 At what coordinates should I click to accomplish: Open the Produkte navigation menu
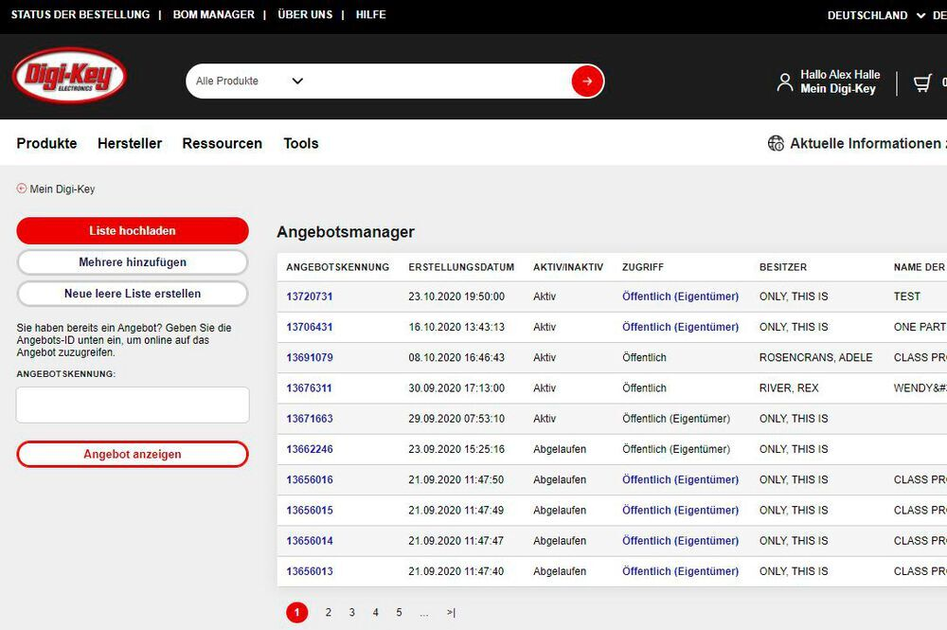point(46,143)
